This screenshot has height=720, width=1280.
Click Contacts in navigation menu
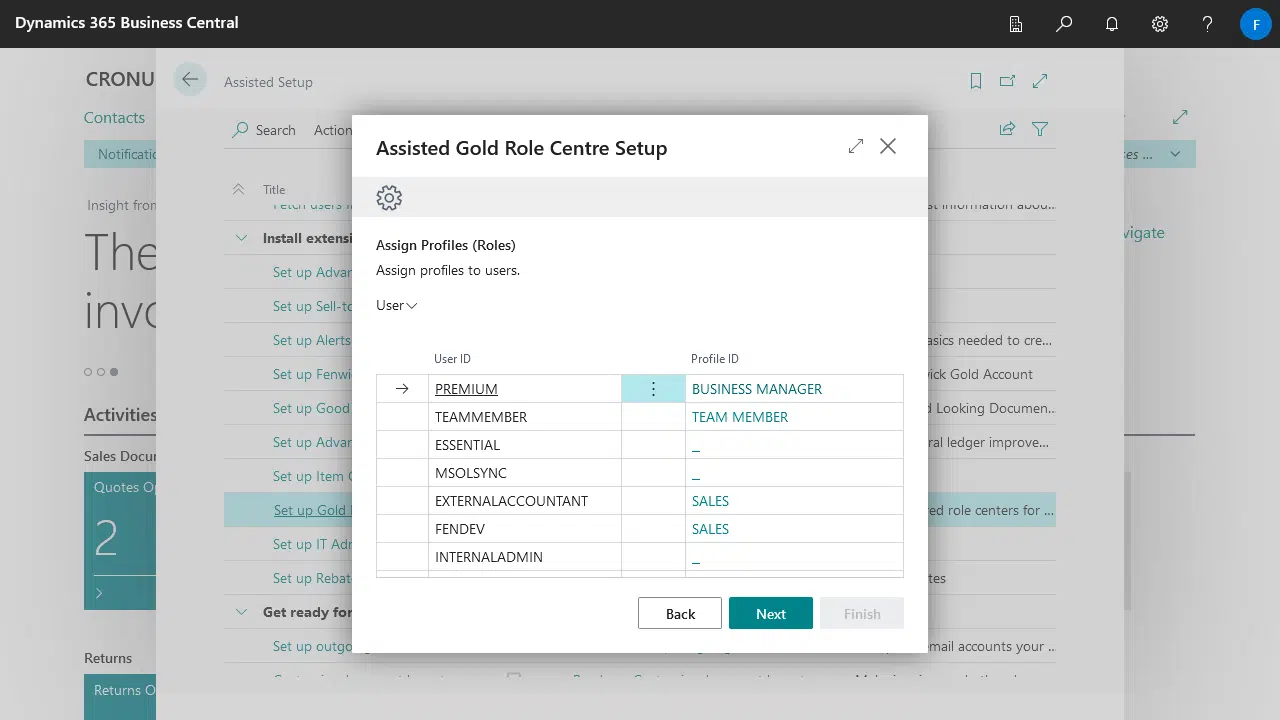(x=114, y=118)
